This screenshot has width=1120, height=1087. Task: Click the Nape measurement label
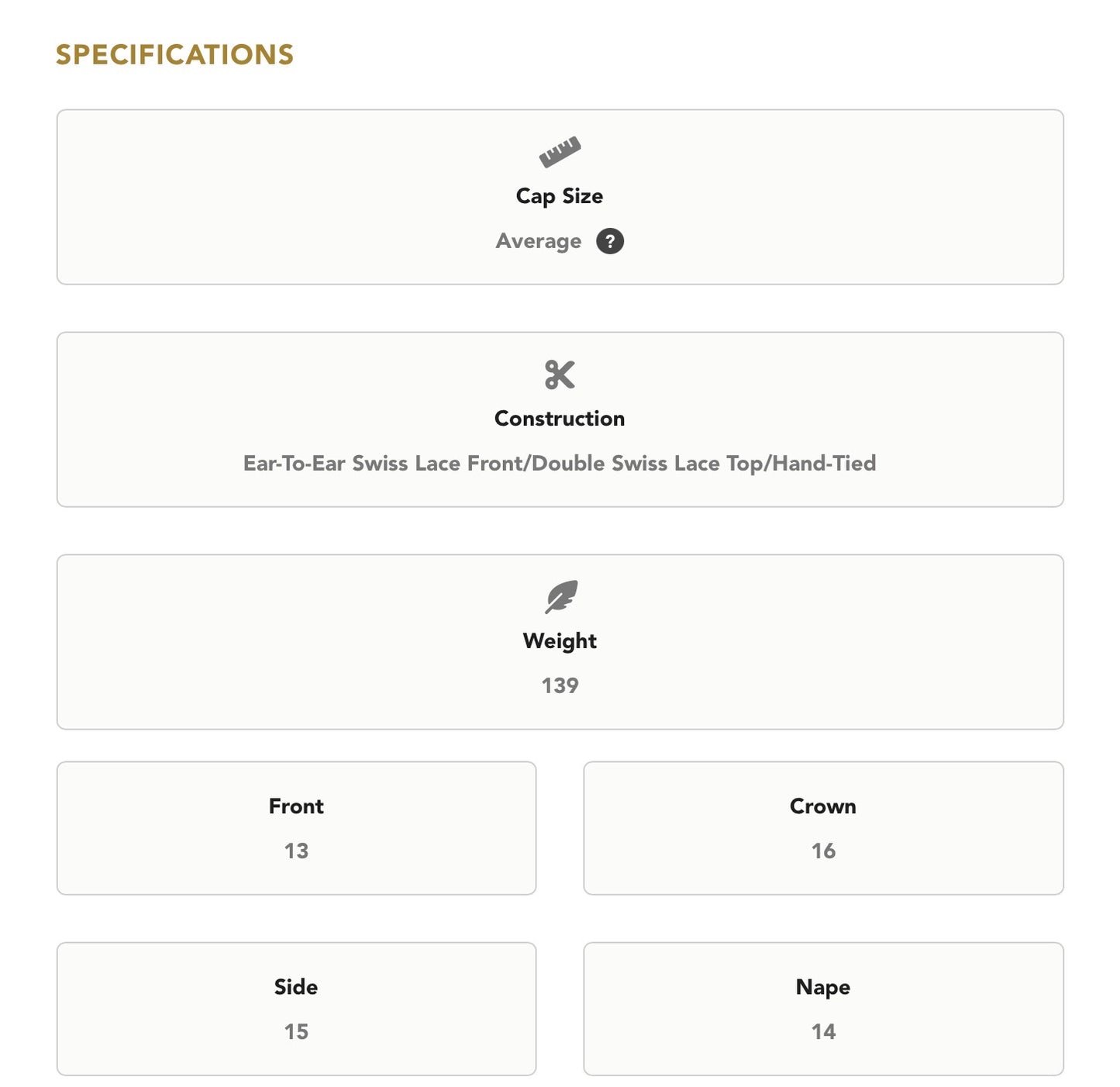click(x=823, y=987)
